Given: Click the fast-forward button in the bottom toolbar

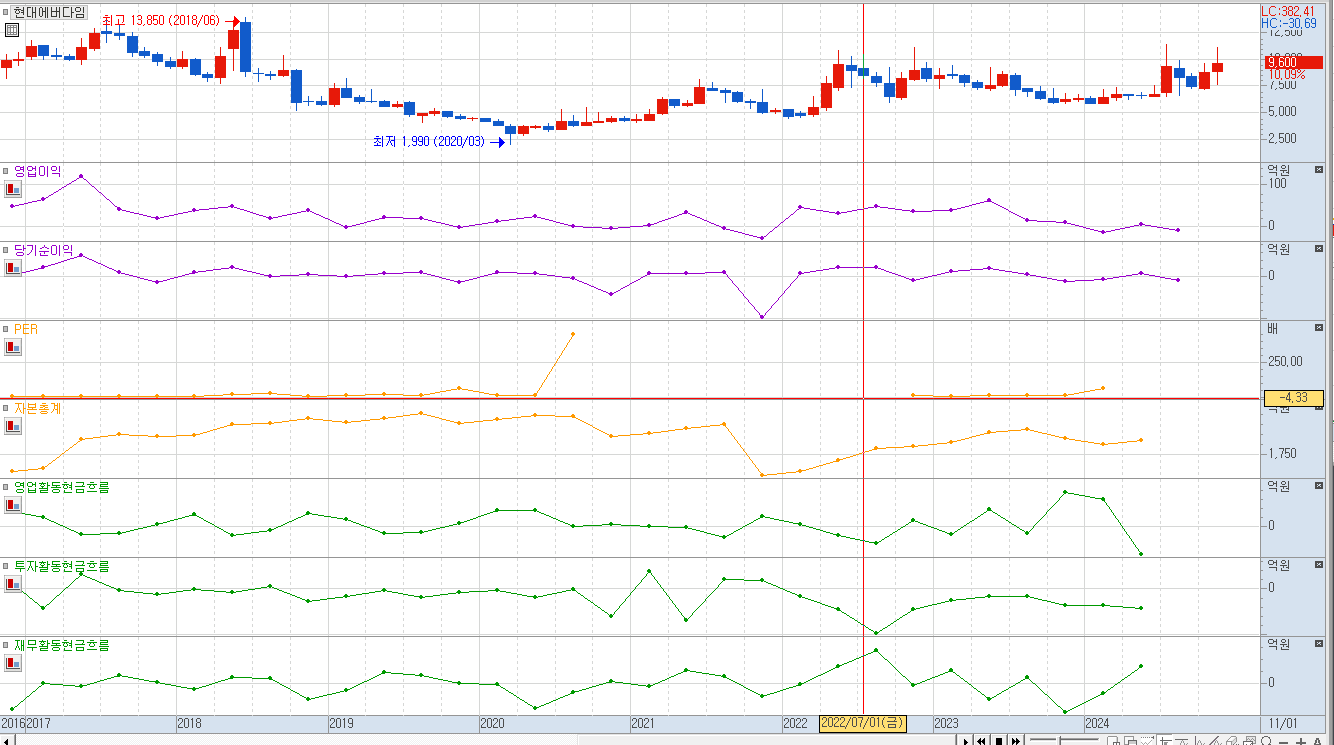Looking at the screenshot, I should point(1015,740).
